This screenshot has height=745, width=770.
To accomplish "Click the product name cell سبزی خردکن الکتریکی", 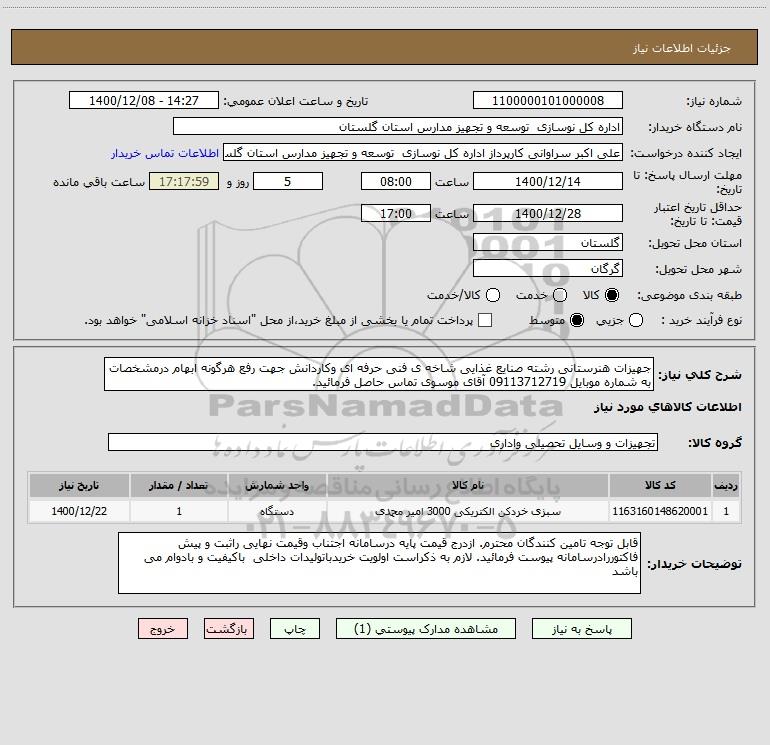I will 468,511.
